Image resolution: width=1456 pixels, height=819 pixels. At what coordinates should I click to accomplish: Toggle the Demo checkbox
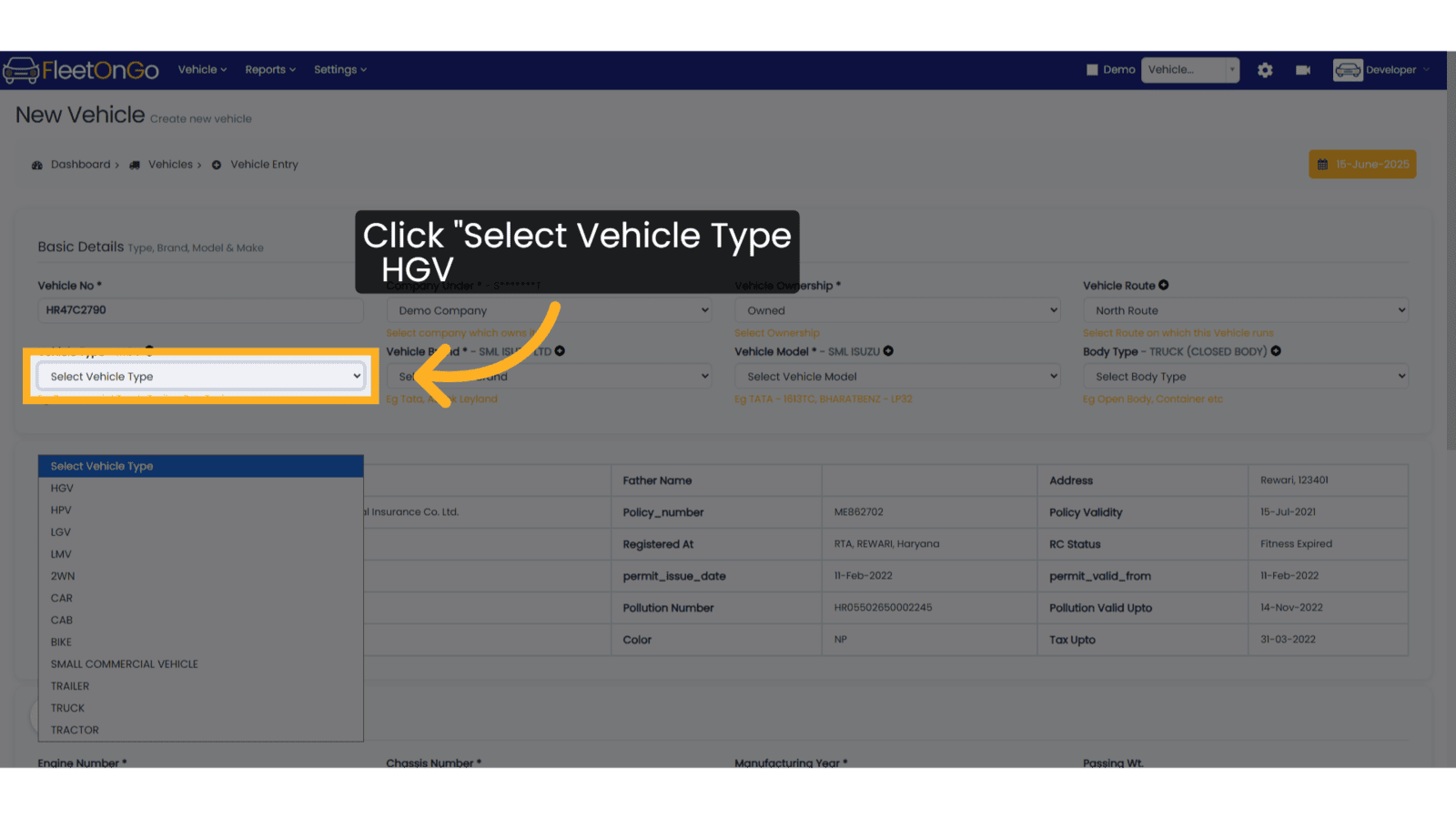(1092, 70)
